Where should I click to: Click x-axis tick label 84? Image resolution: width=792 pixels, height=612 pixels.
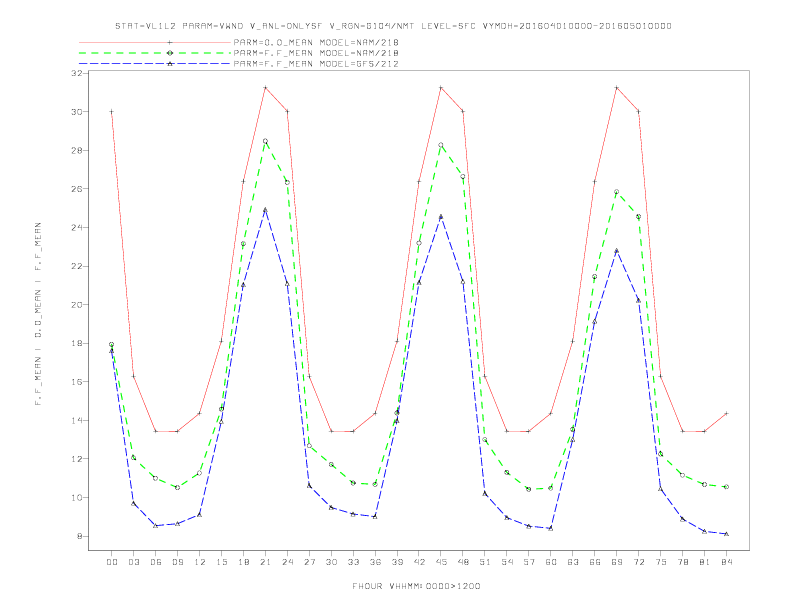(726, 562)
